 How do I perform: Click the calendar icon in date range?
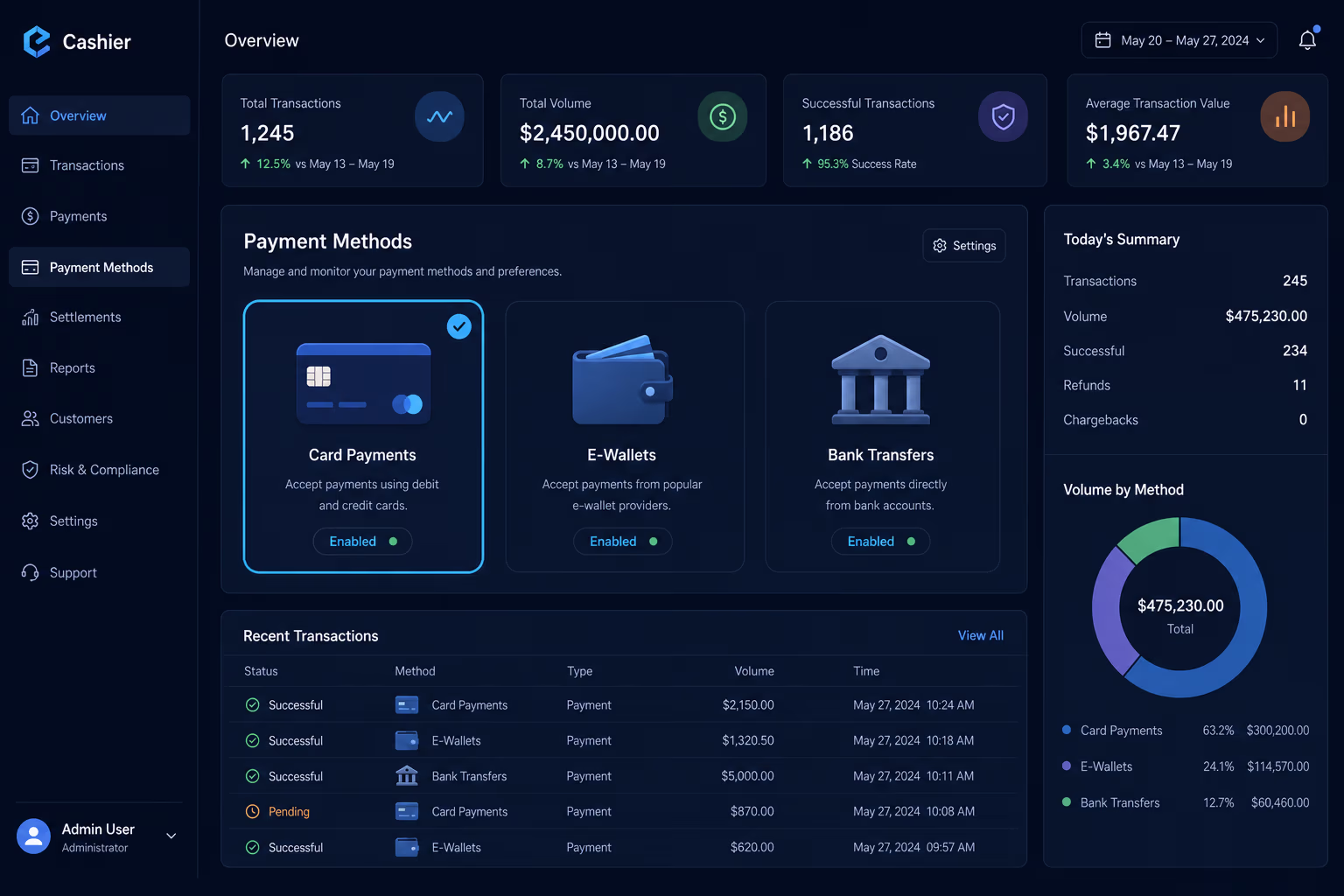pos(1102,40)
